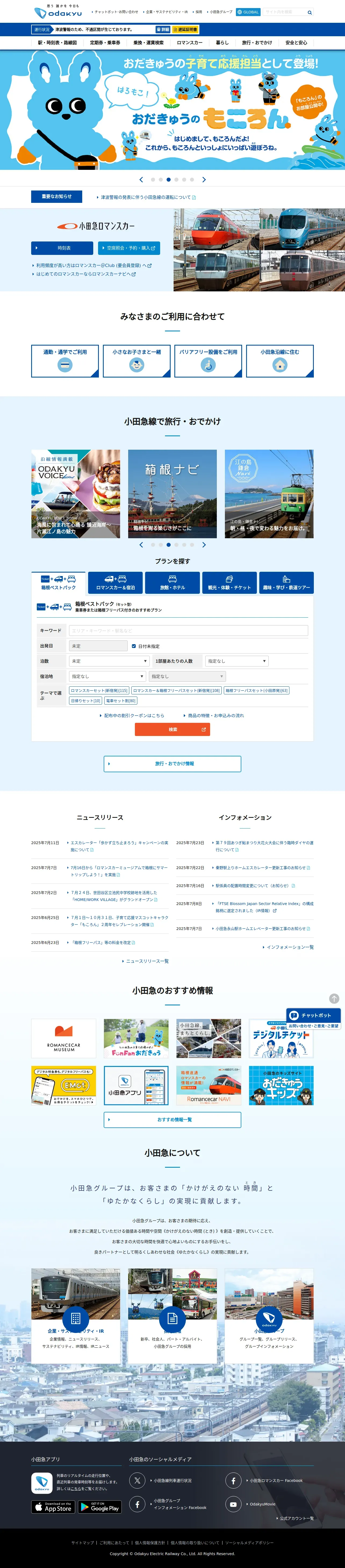Click the 通勤・通学でご利用 card icon

(65, 365)
